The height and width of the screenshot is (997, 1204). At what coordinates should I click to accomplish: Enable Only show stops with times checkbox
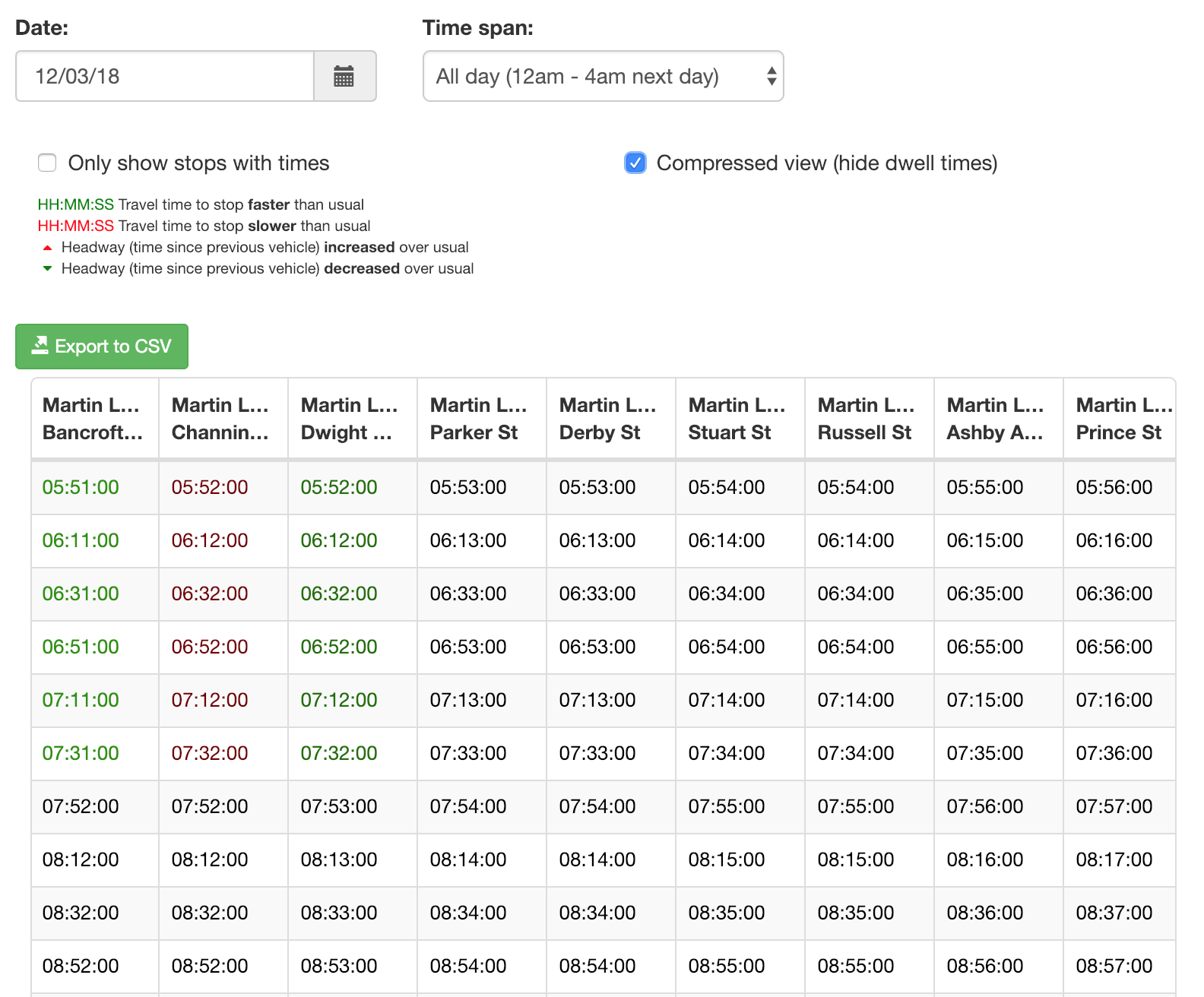47,163
